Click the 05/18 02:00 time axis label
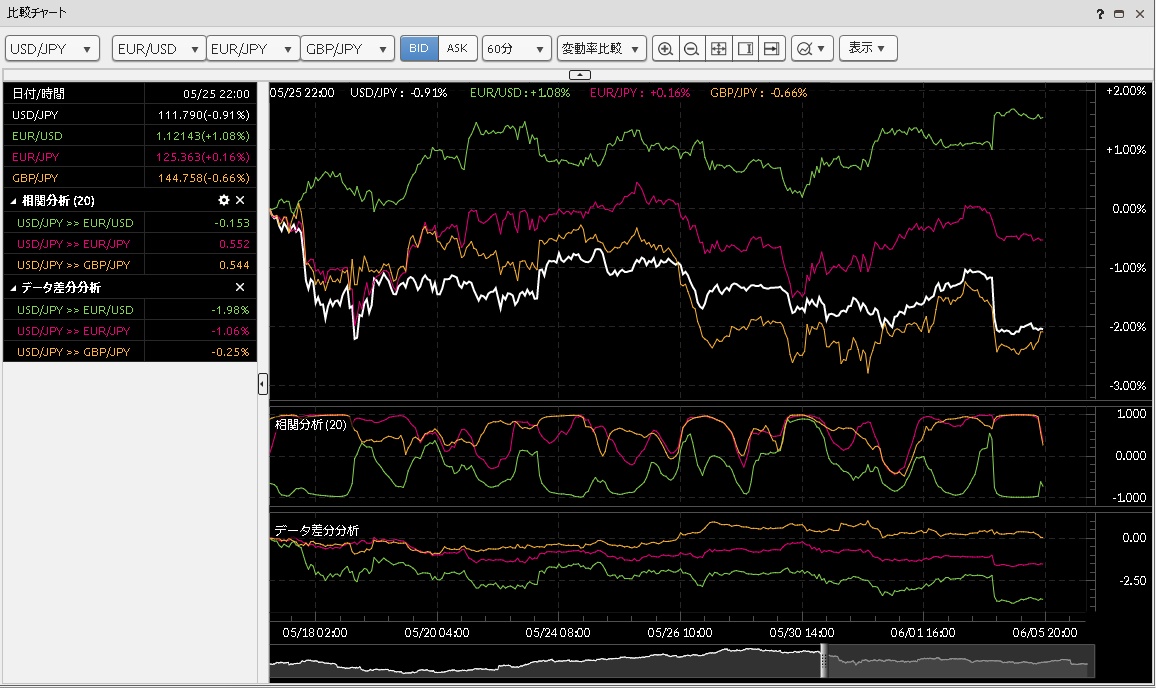This screenshot has height=688, width=1156. 315,633
